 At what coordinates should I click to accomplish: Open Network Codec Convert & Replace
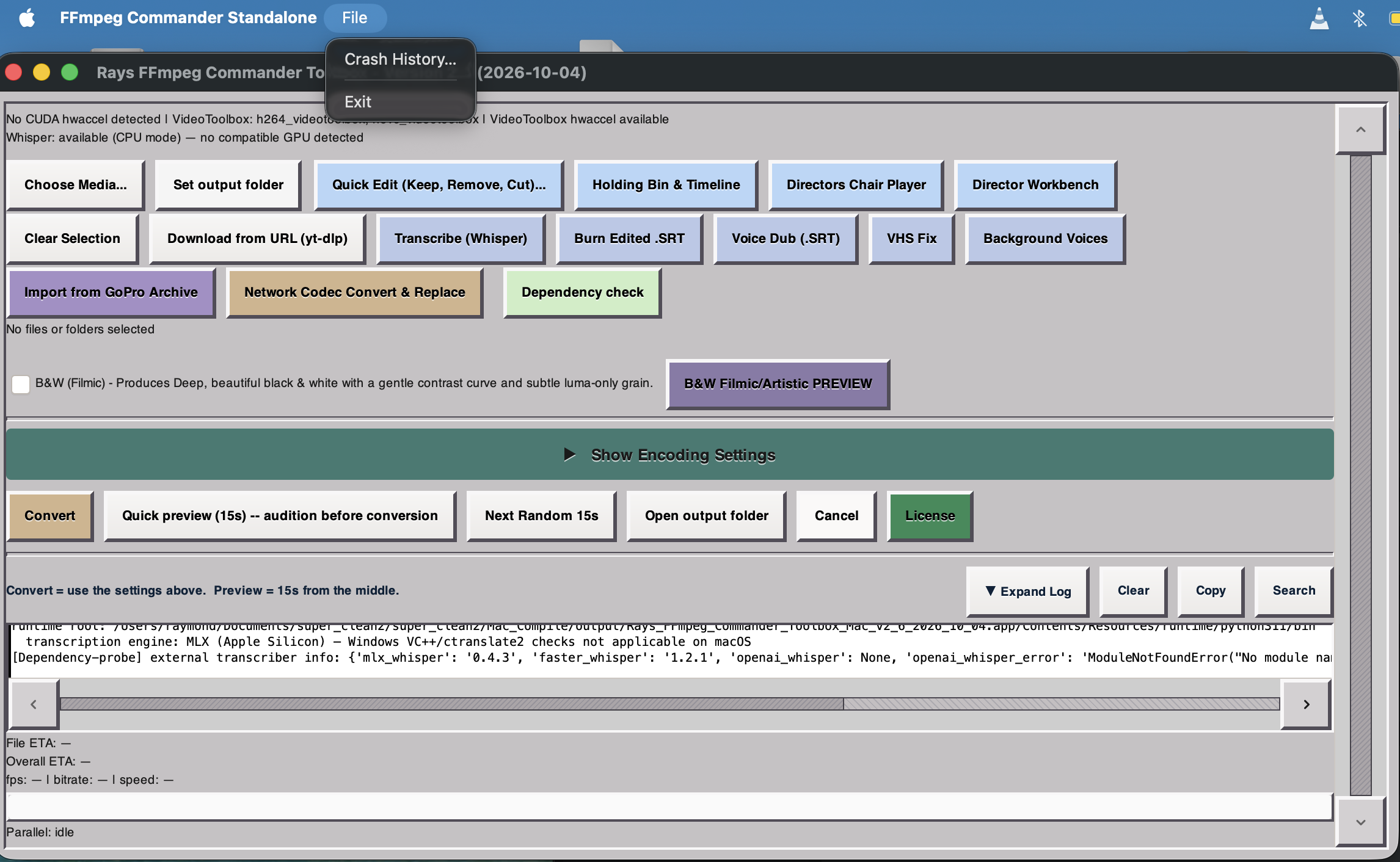(355, 292)
